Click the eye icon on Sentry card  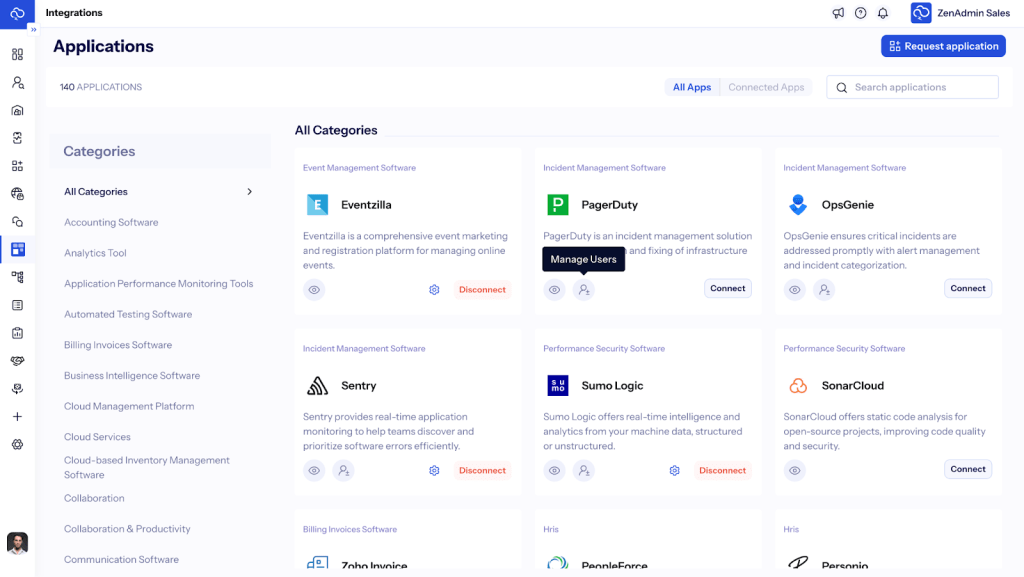coord(314,470)
